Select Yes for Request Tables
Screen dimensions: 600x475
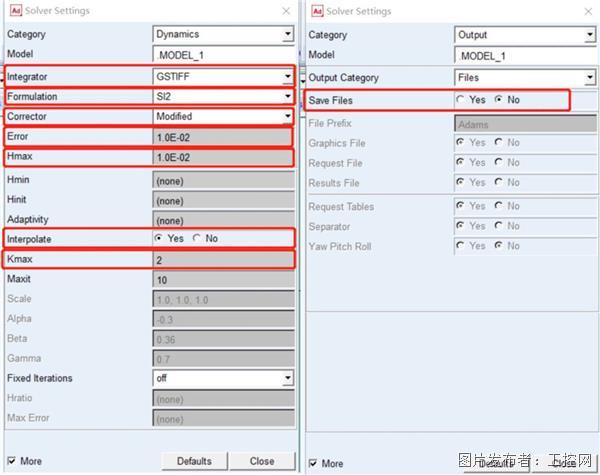tap(460, 206)
